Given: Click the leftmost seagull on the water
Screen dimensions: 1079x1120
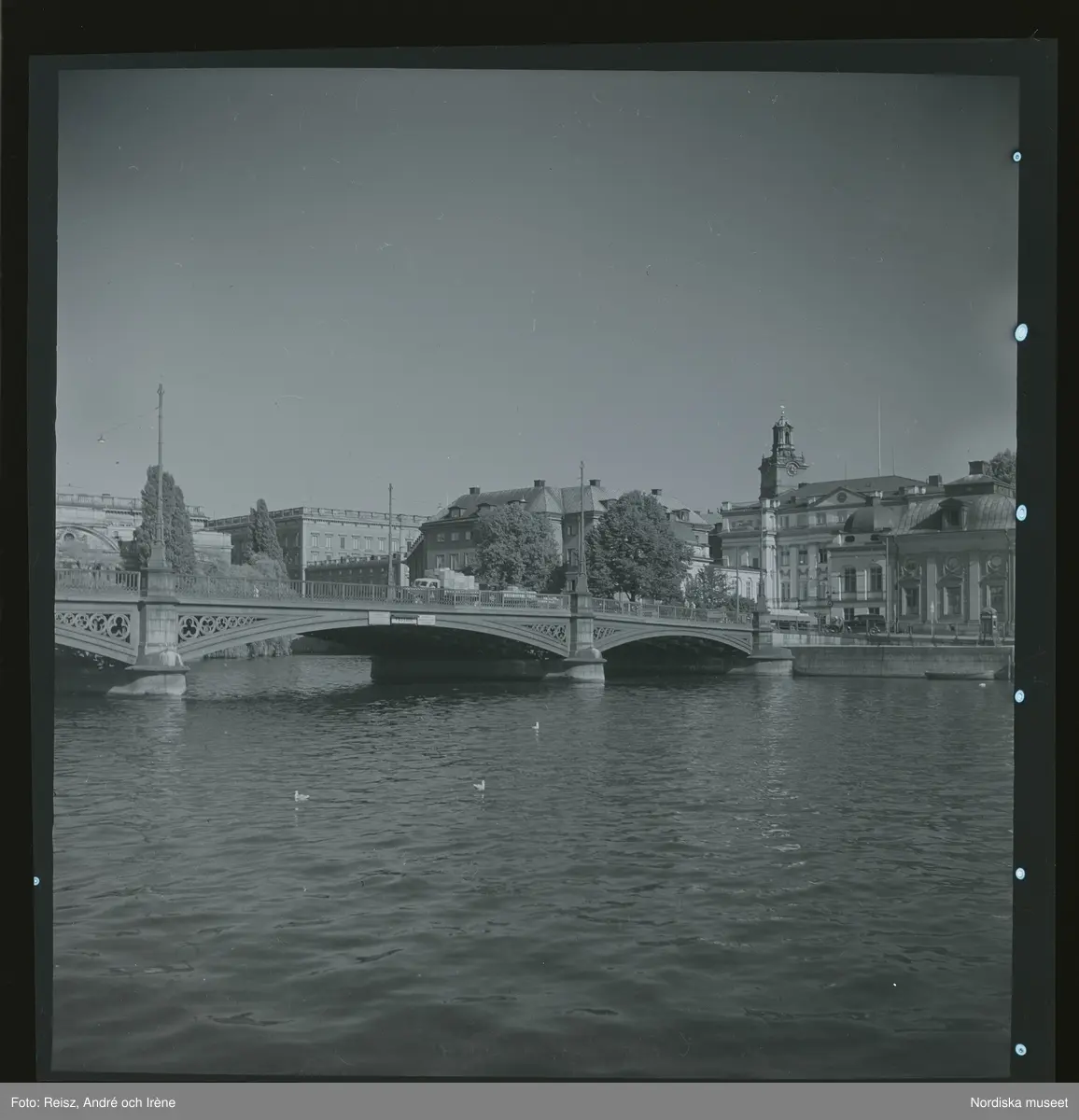Looking at the screenshot, I should click(x=301, y=795).
